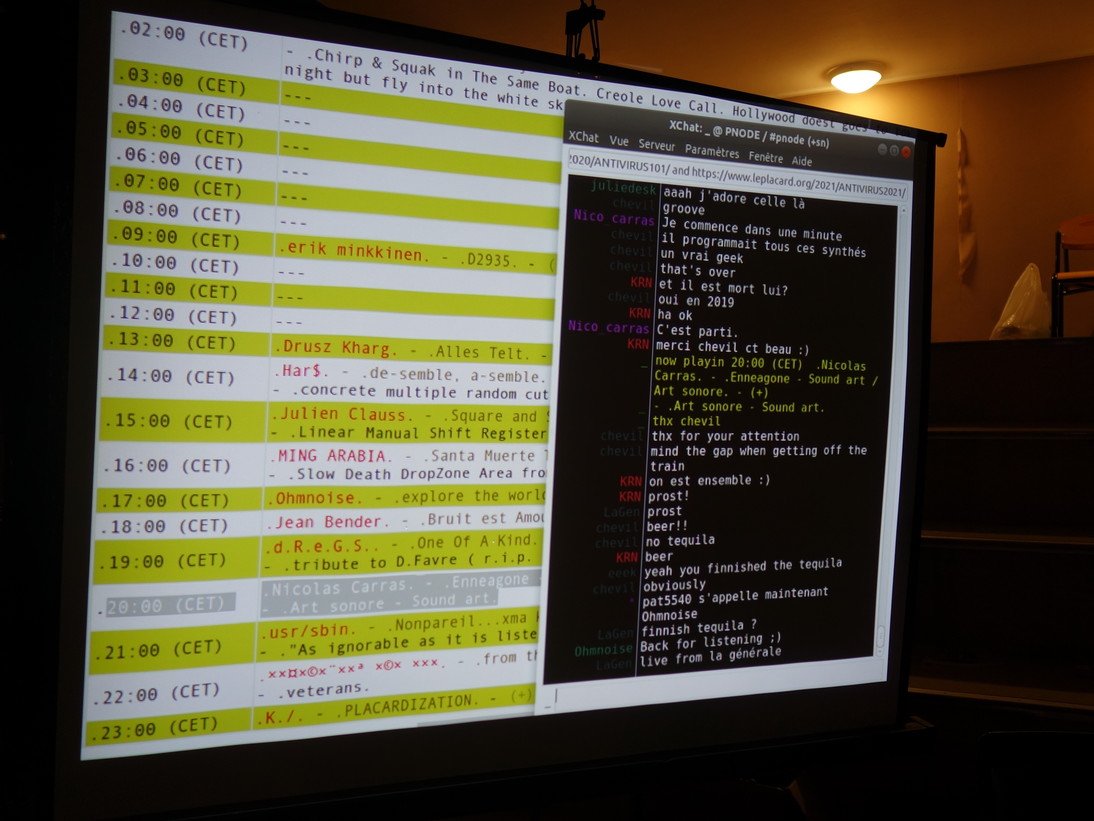
Task: Click the chat scrollbar's up arrow
Action: click(x=903, y=212)
